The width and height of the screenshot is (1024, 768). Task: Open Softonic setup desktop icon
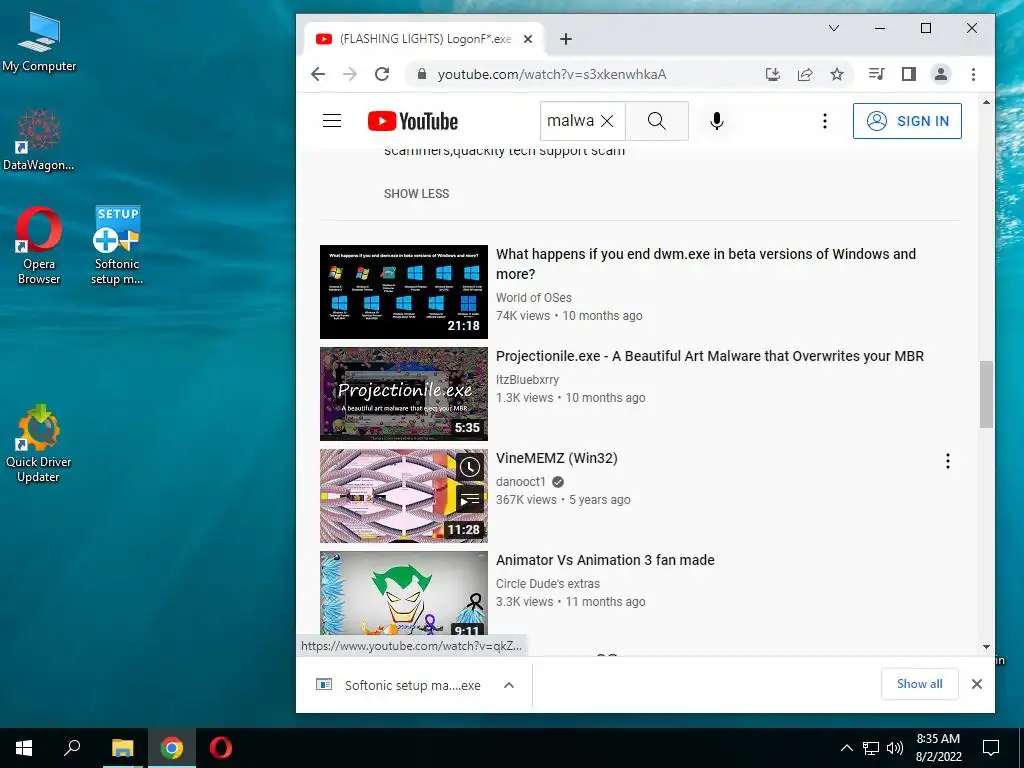[x=117, y=246]
